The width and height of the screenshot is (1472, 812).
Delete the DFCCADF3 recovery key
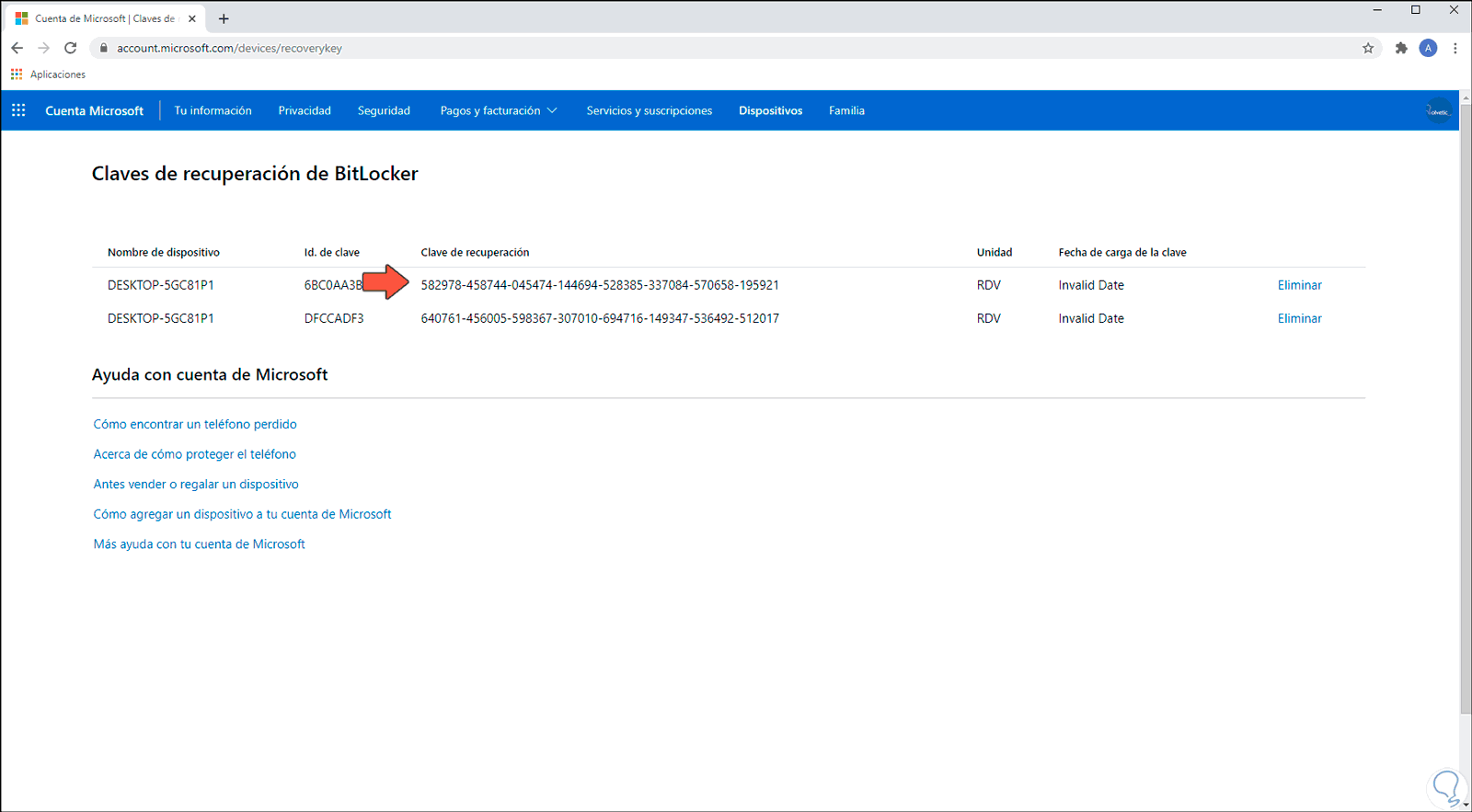click(x=1300, y=318)
